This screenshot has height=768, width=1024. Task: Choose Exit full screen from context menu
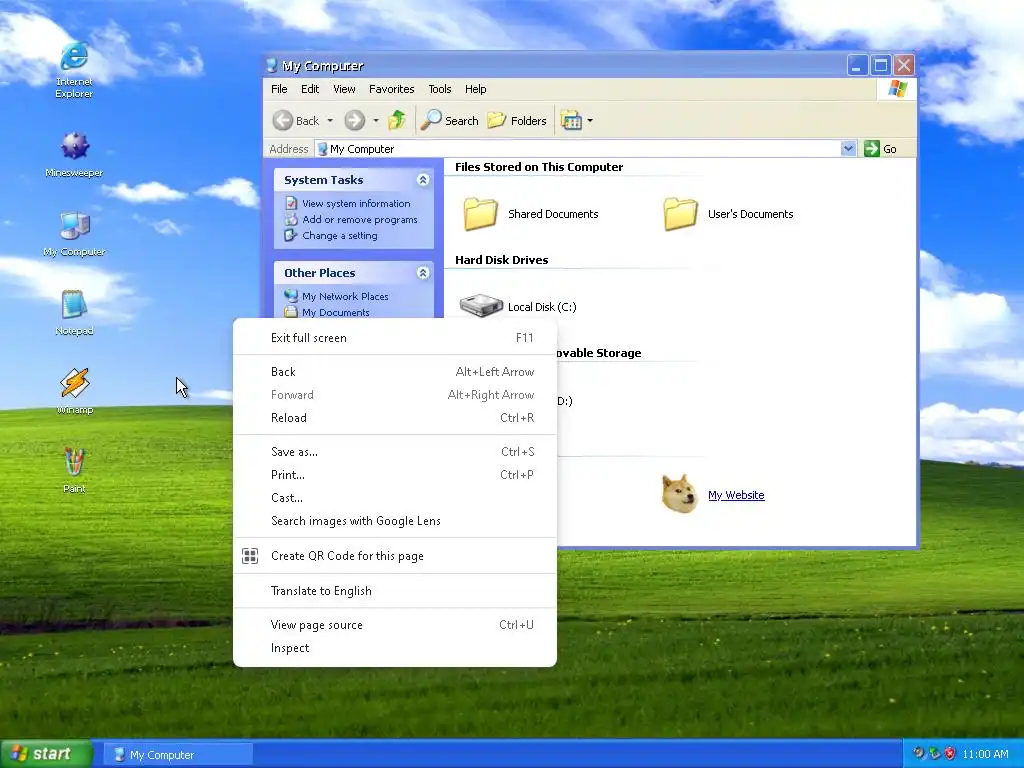tap(395, 338)
